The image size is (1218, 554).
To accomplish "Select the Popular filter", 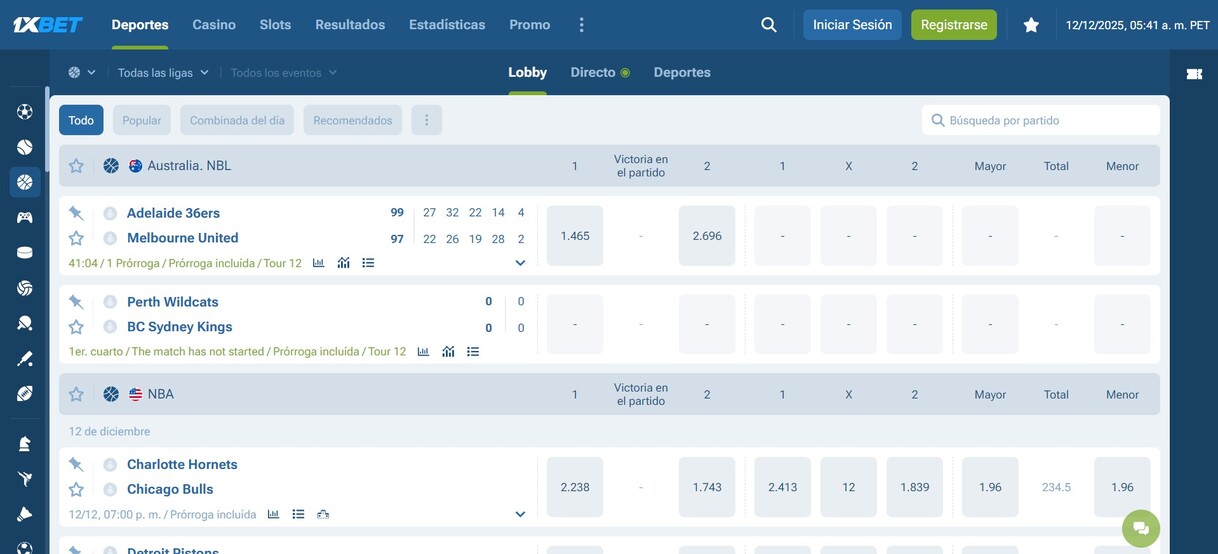I will pyautogui.click(x=142, y=120).
